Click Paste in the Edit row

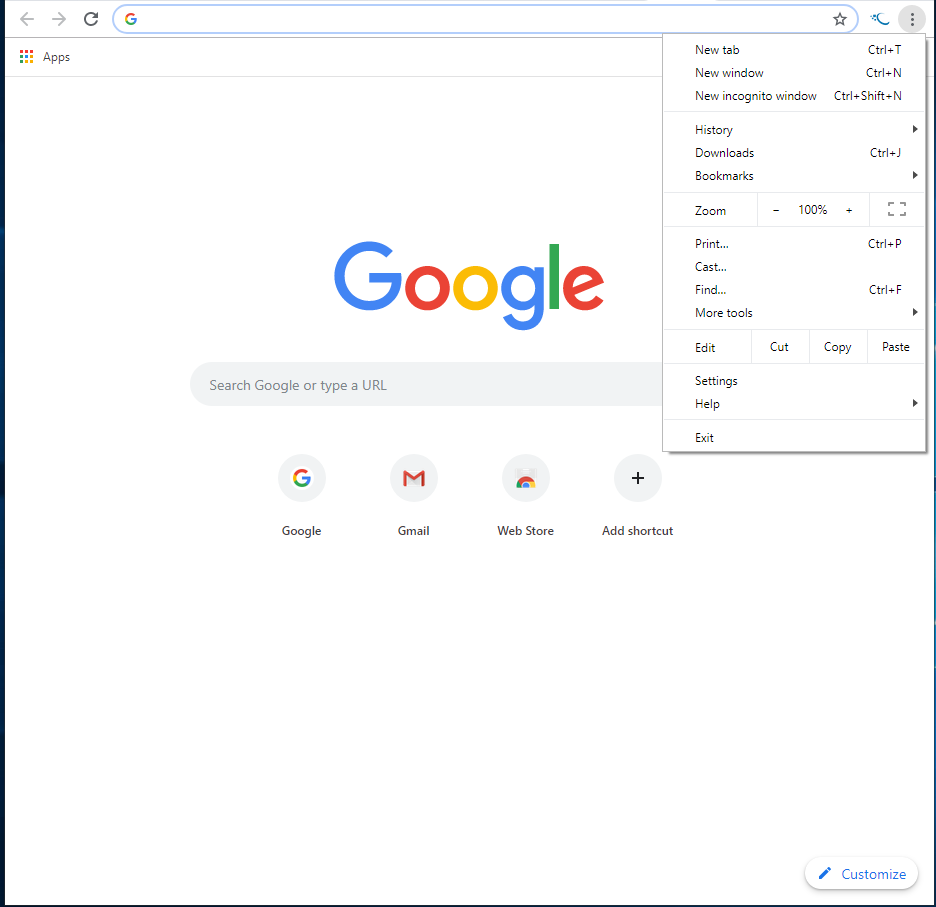click(895, 347)
